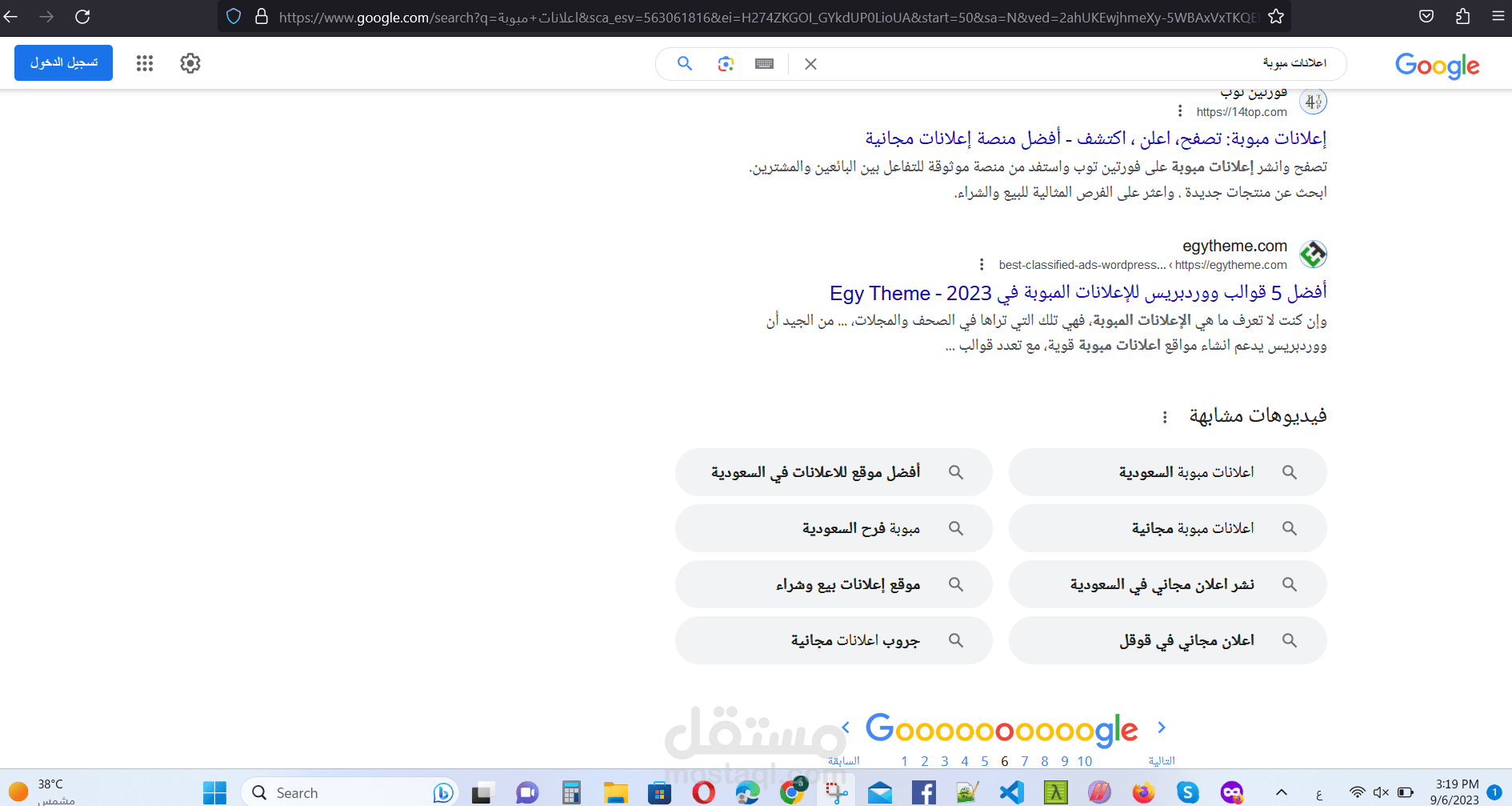Go to results page 2
The height and width of the screenshot is (806, 1512).
[x=925, y=761]
